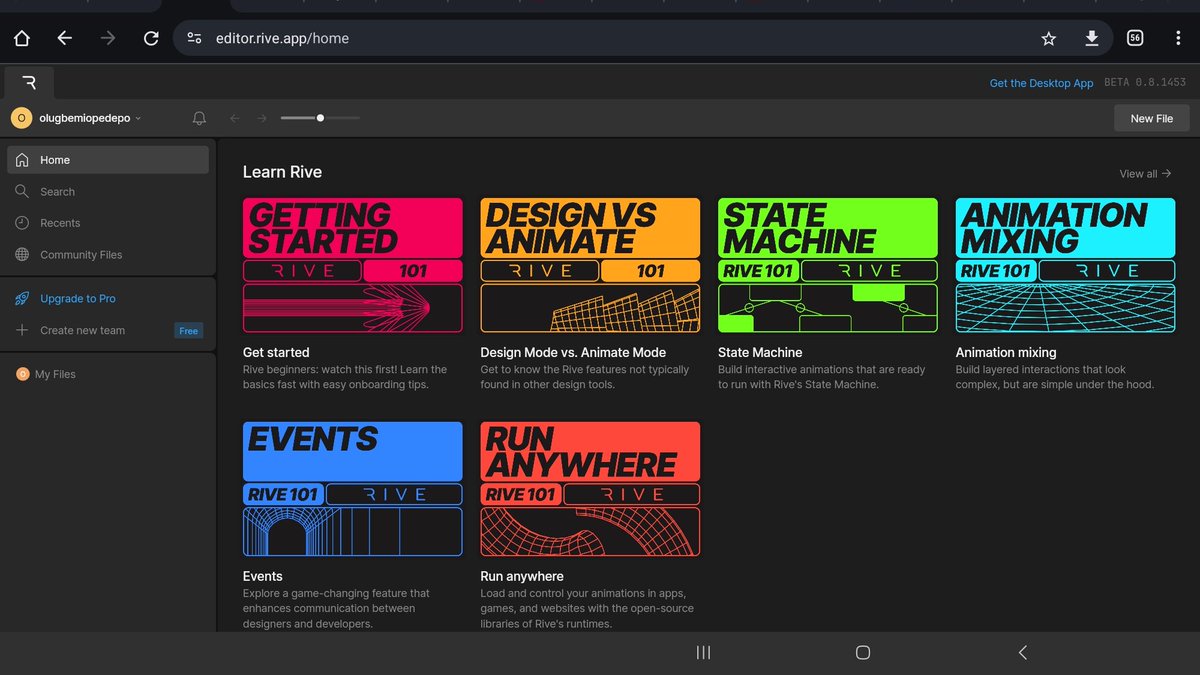Open the State Machine thumbnail

[828, 265]
